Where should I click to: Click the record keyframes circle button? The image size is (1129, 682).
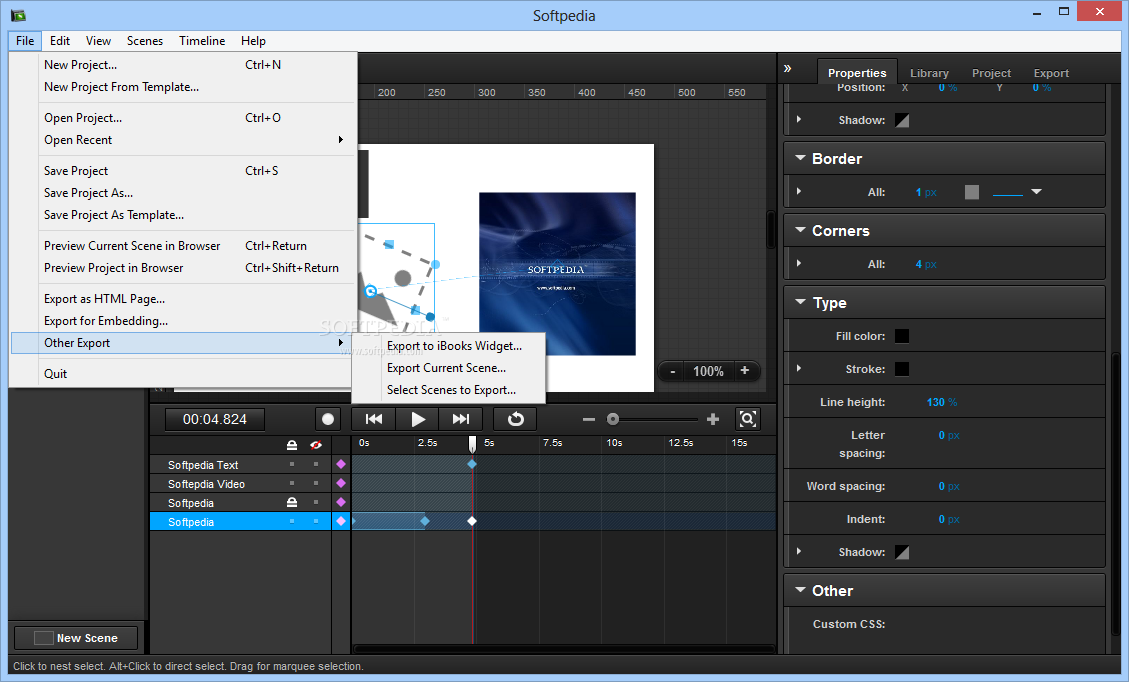[x=328, y=419]
